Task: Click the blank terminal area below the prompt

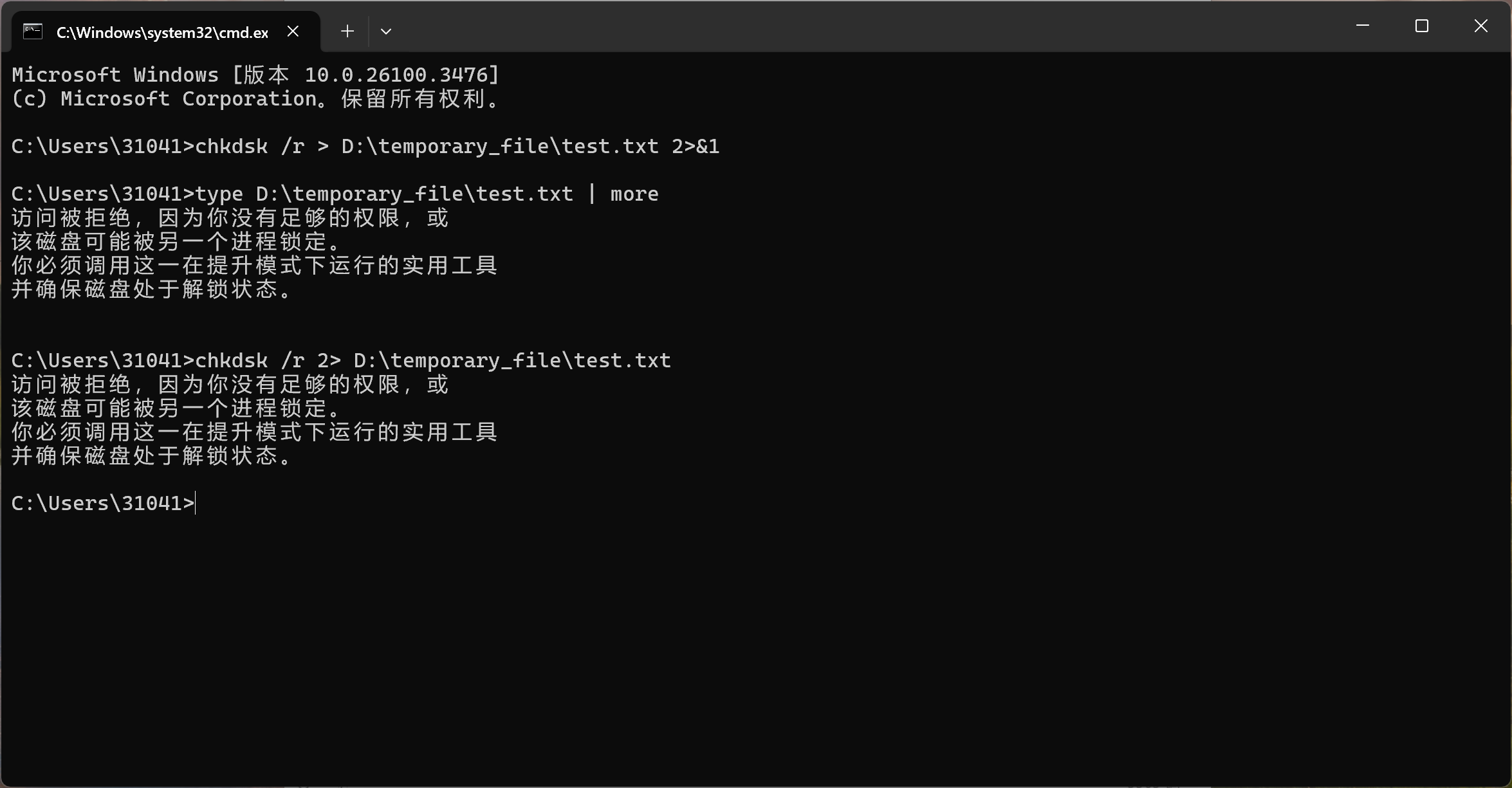Action: 756,650
